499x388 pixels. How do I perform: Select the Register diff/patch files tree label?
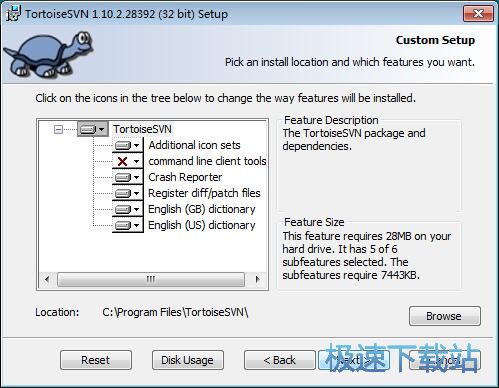point(204,193)
